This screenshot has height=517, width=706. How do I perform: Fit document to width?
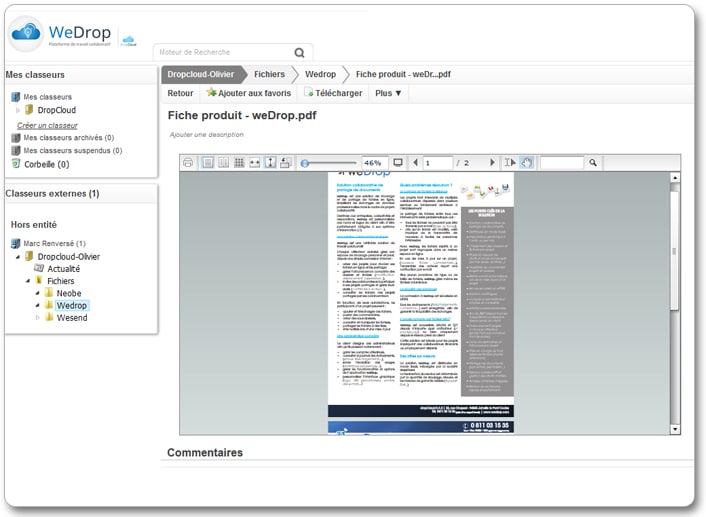pyautogui.click(x=255, y=163)
